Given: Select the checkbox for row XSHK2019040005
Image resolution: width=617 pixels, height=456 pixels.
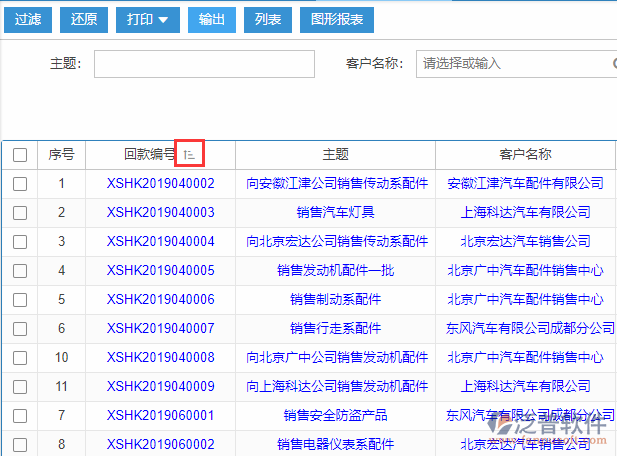Looking at the screenshot, I should (20, 271).
